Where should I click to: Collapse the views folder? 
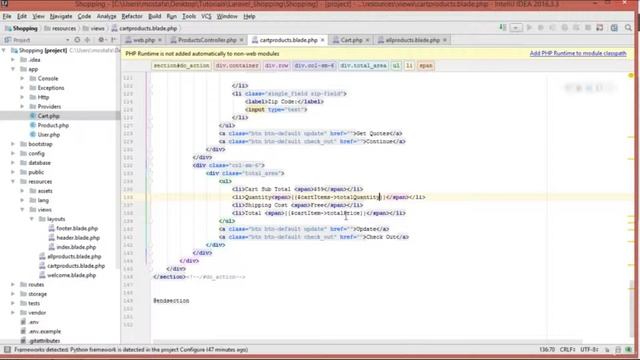(22, 210)
